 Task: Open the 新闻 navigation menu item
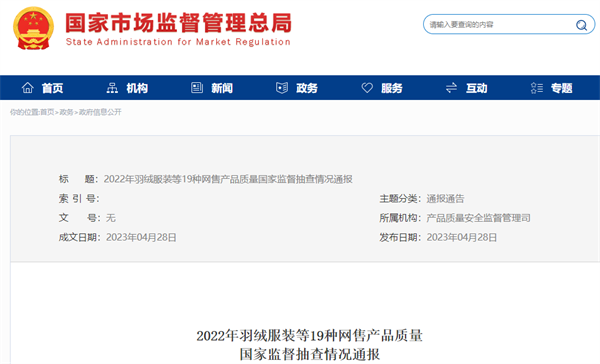(x=222, y=88)
